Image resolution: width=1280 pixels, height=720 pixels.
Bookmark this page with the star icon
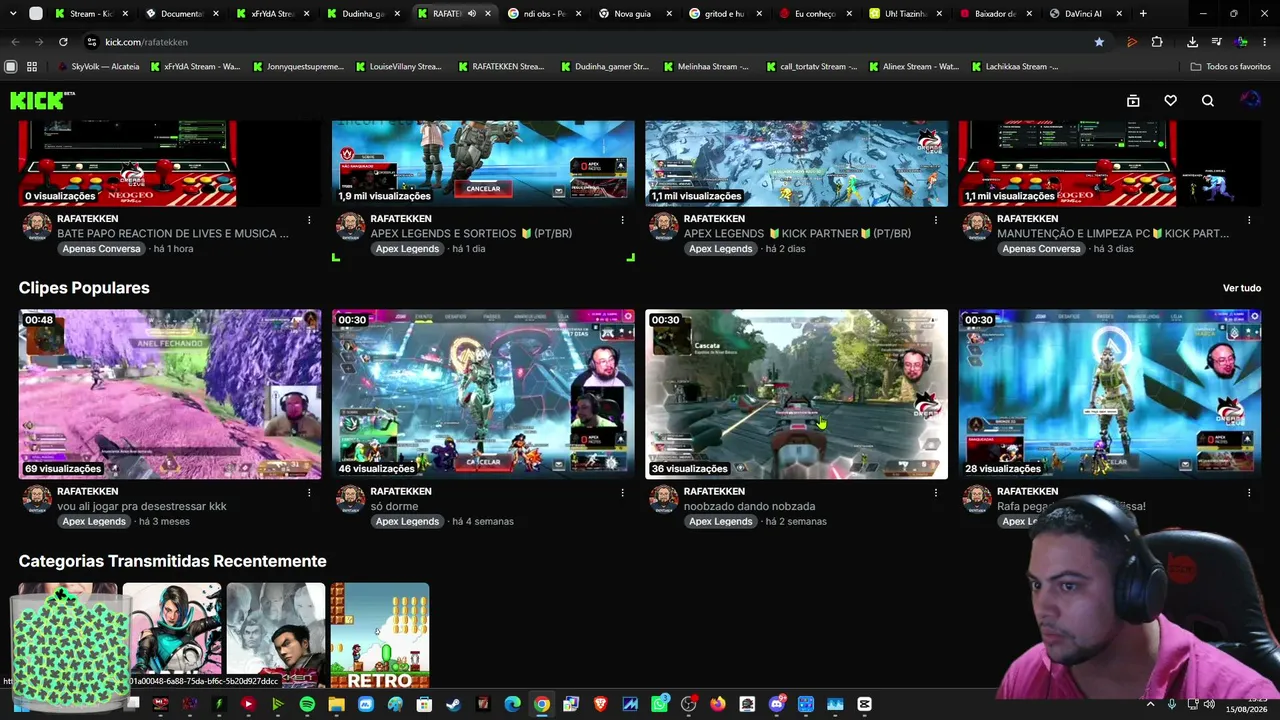[x=1099, y=42]
